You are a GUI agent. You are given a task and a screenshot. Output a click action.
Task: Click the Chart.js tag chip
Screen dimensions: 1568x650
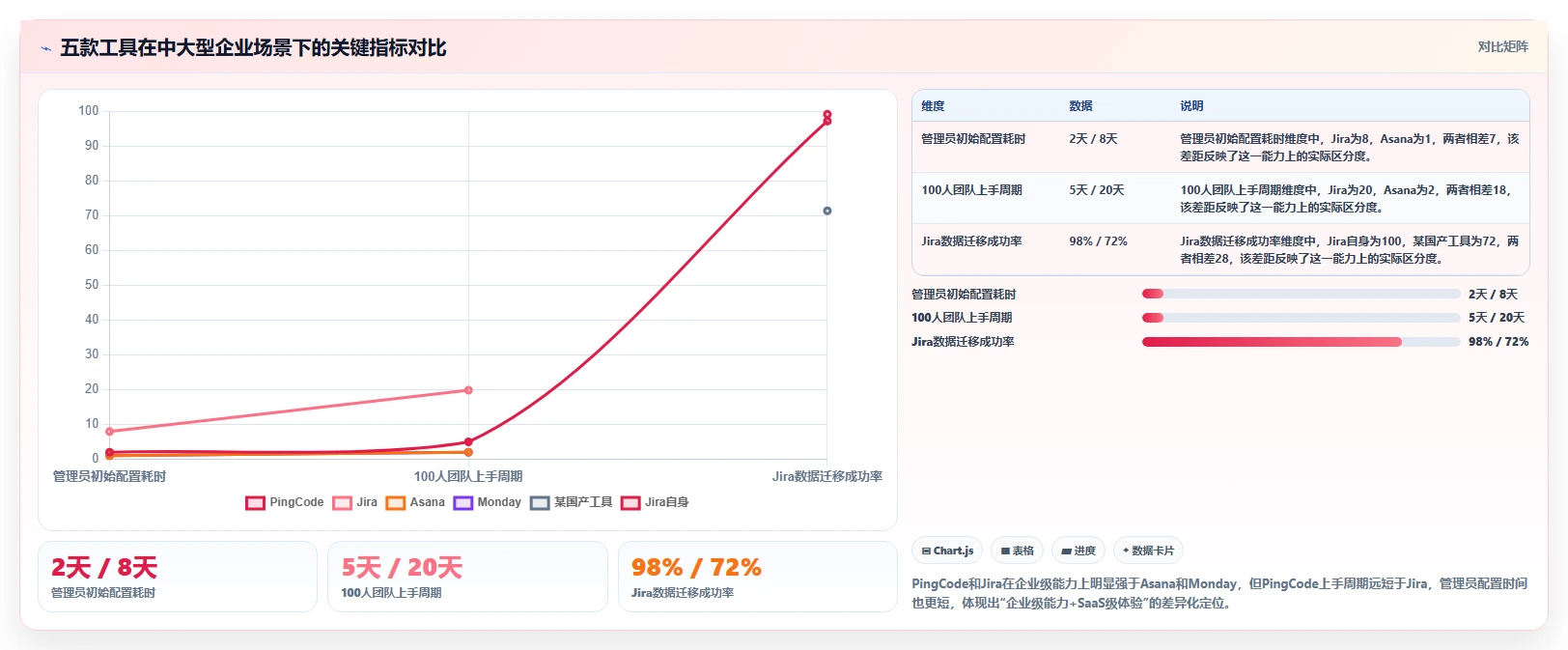(x=947, y=551)
